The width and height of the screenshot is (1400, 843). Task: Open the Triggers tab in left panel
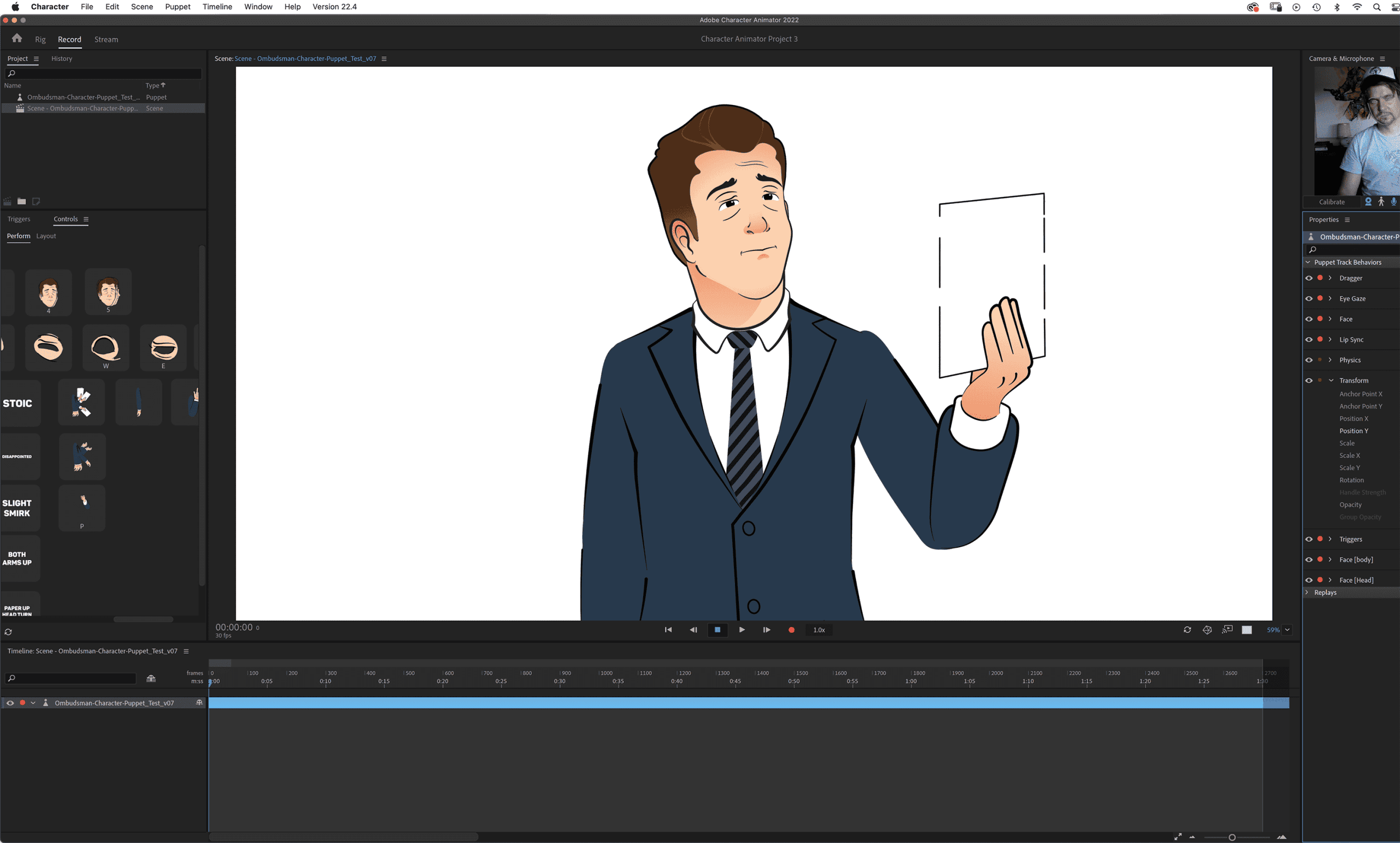[x=19, y=219]
